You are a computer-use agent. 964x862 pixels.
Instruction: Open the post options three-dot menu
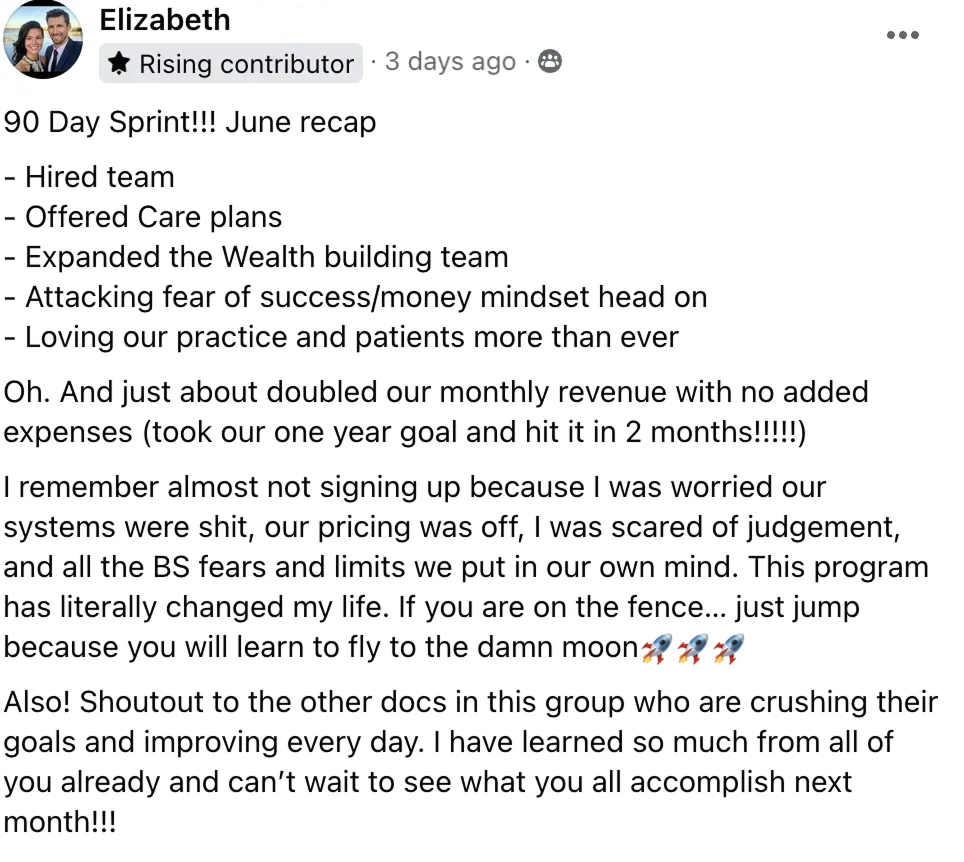[x=902, y=35]
